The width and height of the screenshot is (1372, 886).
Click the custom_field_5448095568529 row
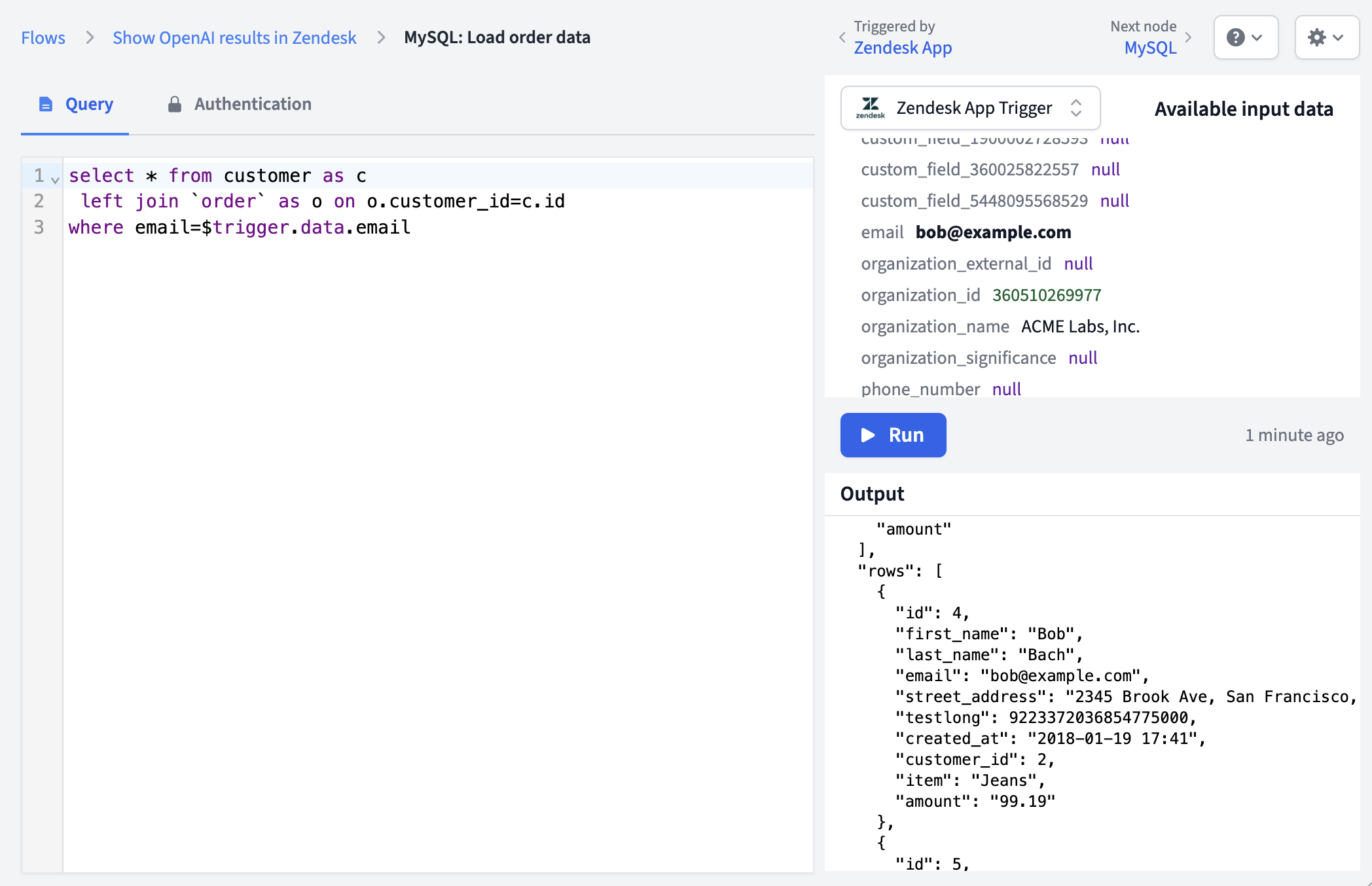995,201
